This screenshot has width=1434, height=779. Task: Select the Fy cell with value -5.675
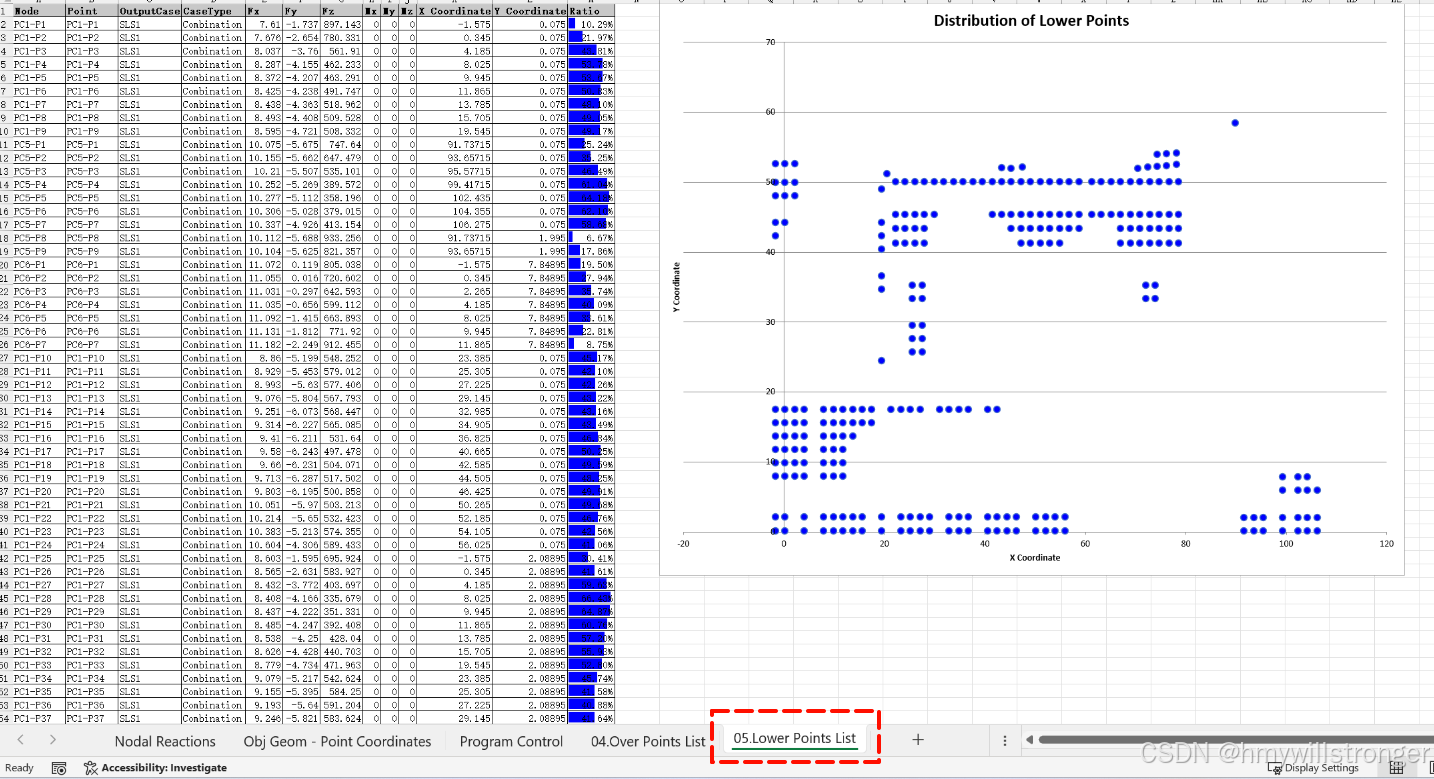[301, 144]
